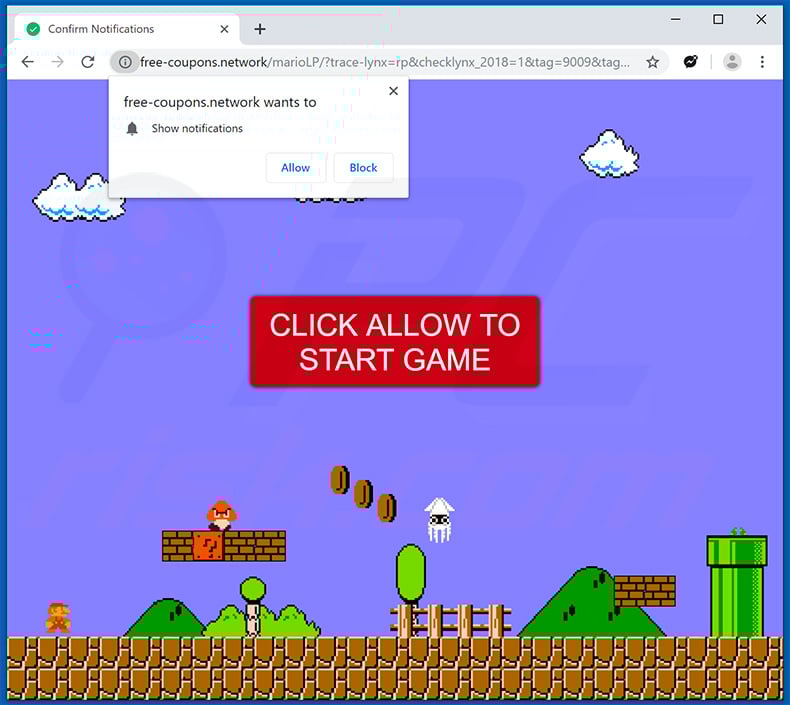Click the green warp pipe
The image size is (790, 705).
coord(737,585)
